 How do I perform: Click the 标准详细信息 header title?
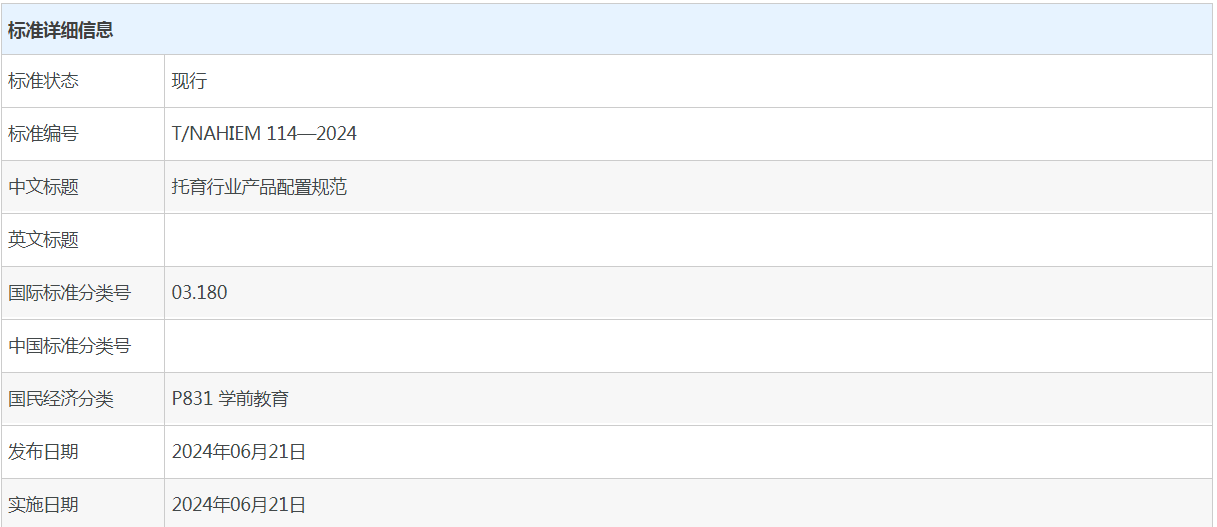click(x=61, y=30)
